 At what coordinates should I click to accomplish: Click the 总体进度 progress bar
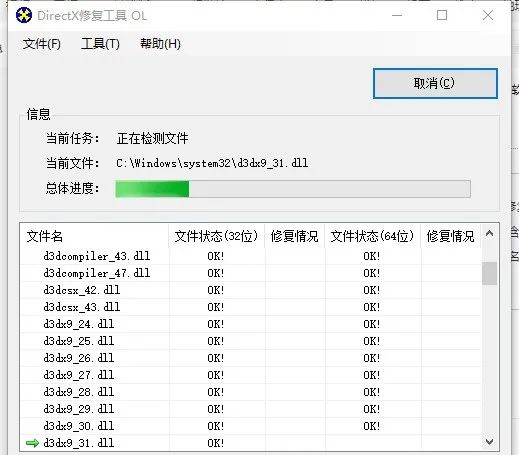293,189
